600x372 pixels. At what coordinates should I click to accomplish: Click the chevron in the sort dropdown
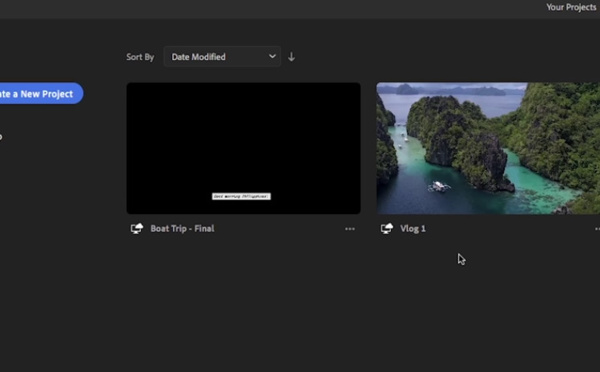coord(272,57)
